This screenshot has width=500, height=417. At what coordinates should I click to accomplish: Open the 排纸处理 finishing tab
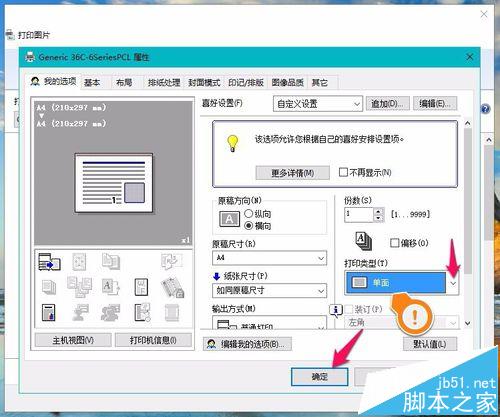pos(164,82)
